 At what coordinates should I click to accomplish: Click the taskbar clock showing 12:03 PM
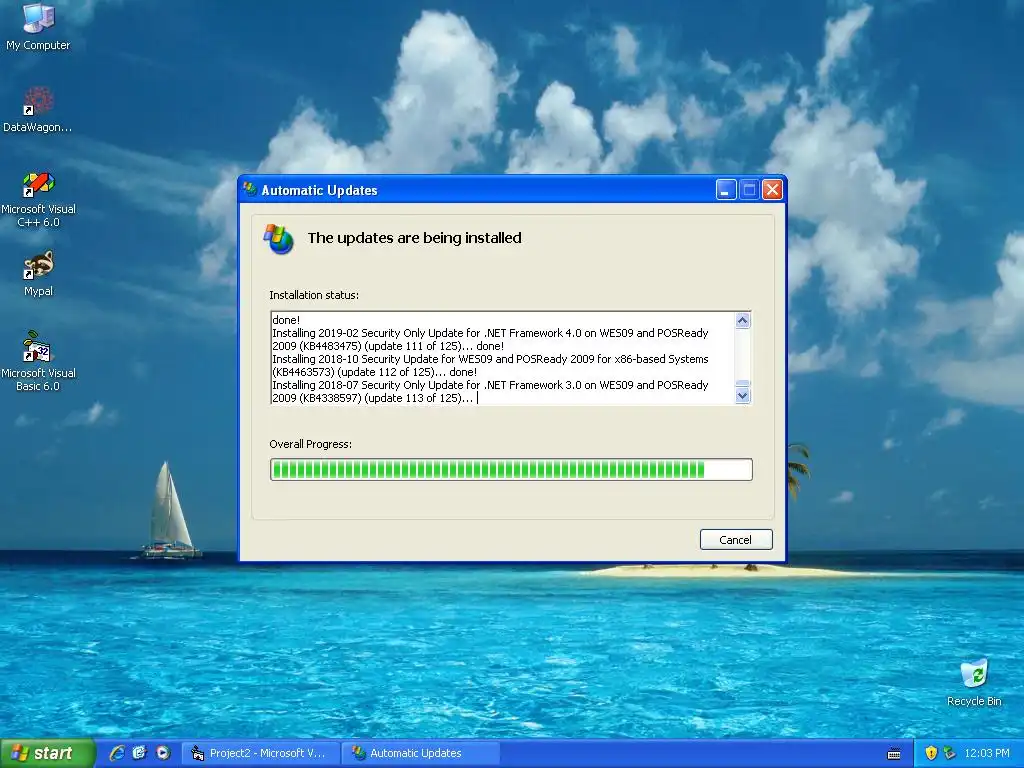tap(987, 753)
